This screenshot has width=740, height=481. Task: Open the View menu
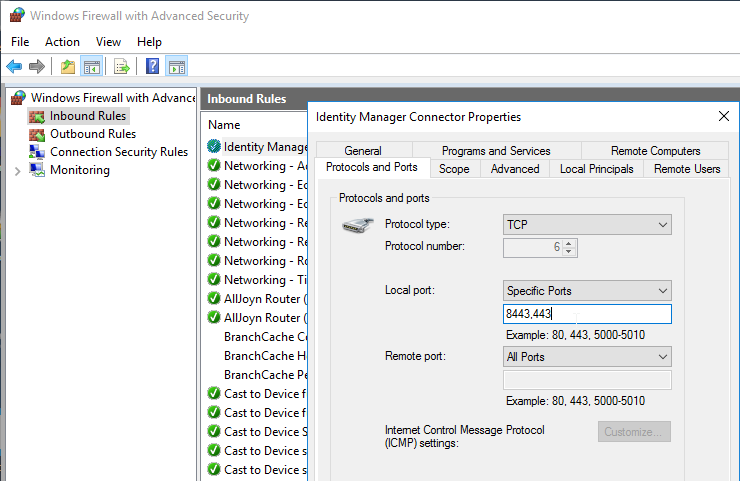click(108, 42)
